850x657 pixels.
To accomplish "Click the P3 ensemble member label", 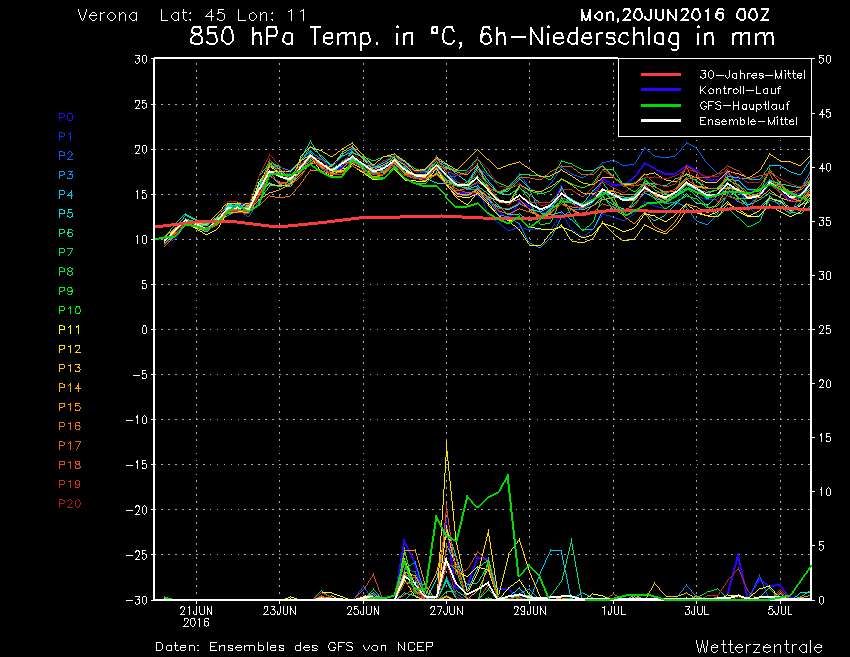I will [66, 175].
